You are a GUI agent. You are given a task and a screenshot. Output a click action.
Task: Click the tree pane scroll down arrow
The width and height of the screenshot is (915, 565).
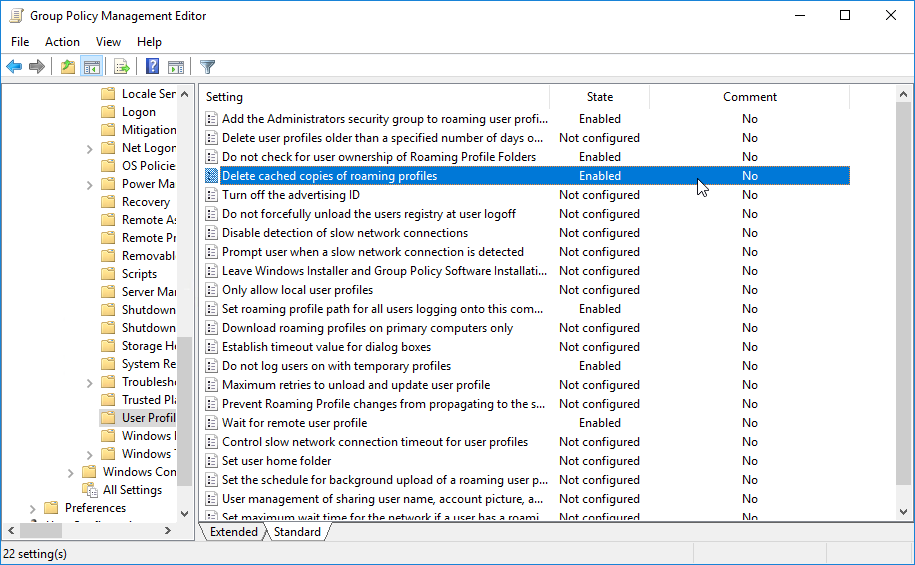pyautogui.click(x=185, y=513)
